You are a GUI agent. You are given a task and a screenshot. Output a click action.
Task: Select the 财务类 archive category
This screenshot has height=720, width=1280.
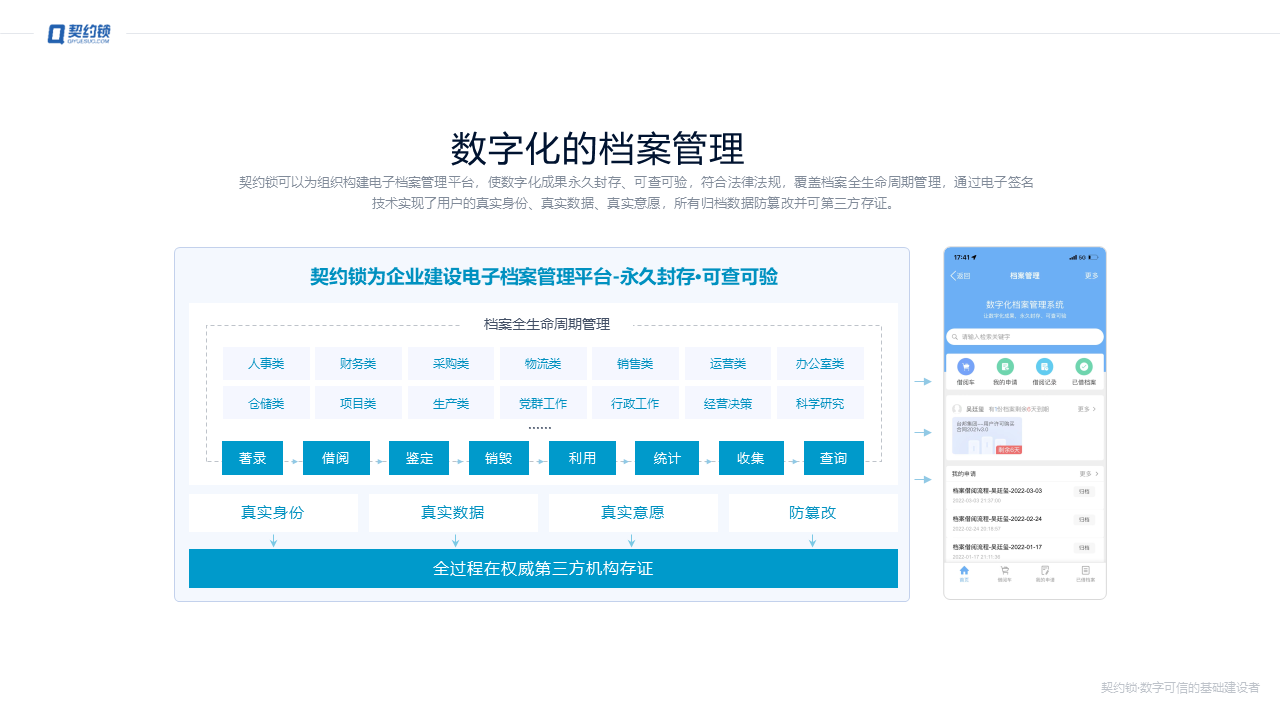tap(358, 364)
